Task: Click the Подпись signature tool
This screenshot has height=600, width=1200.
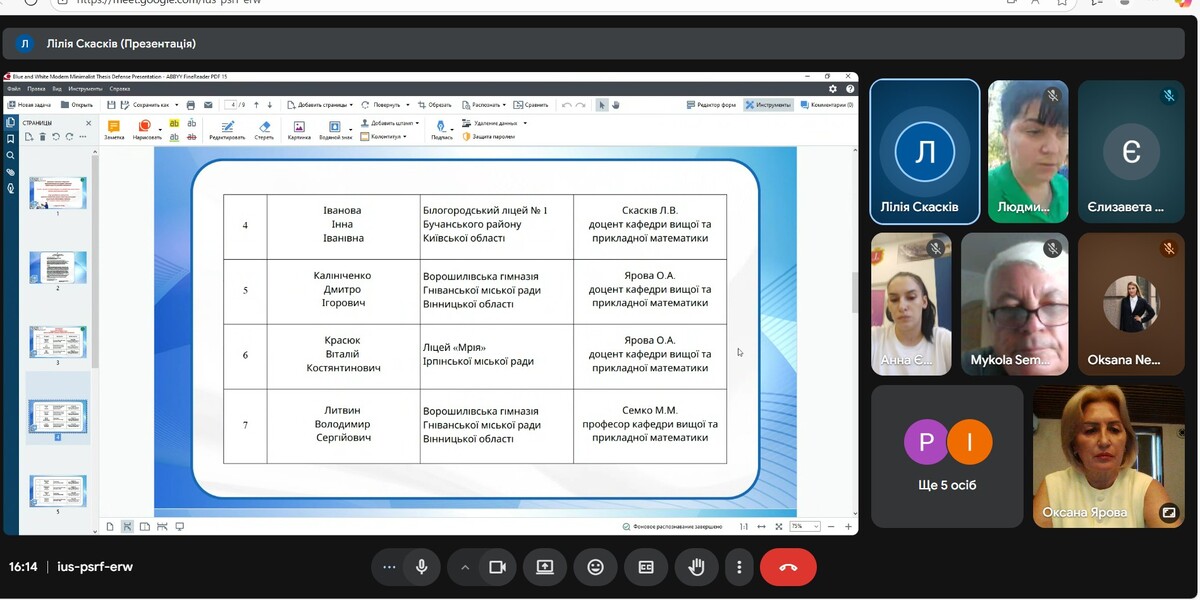Action: coord(442,130)
